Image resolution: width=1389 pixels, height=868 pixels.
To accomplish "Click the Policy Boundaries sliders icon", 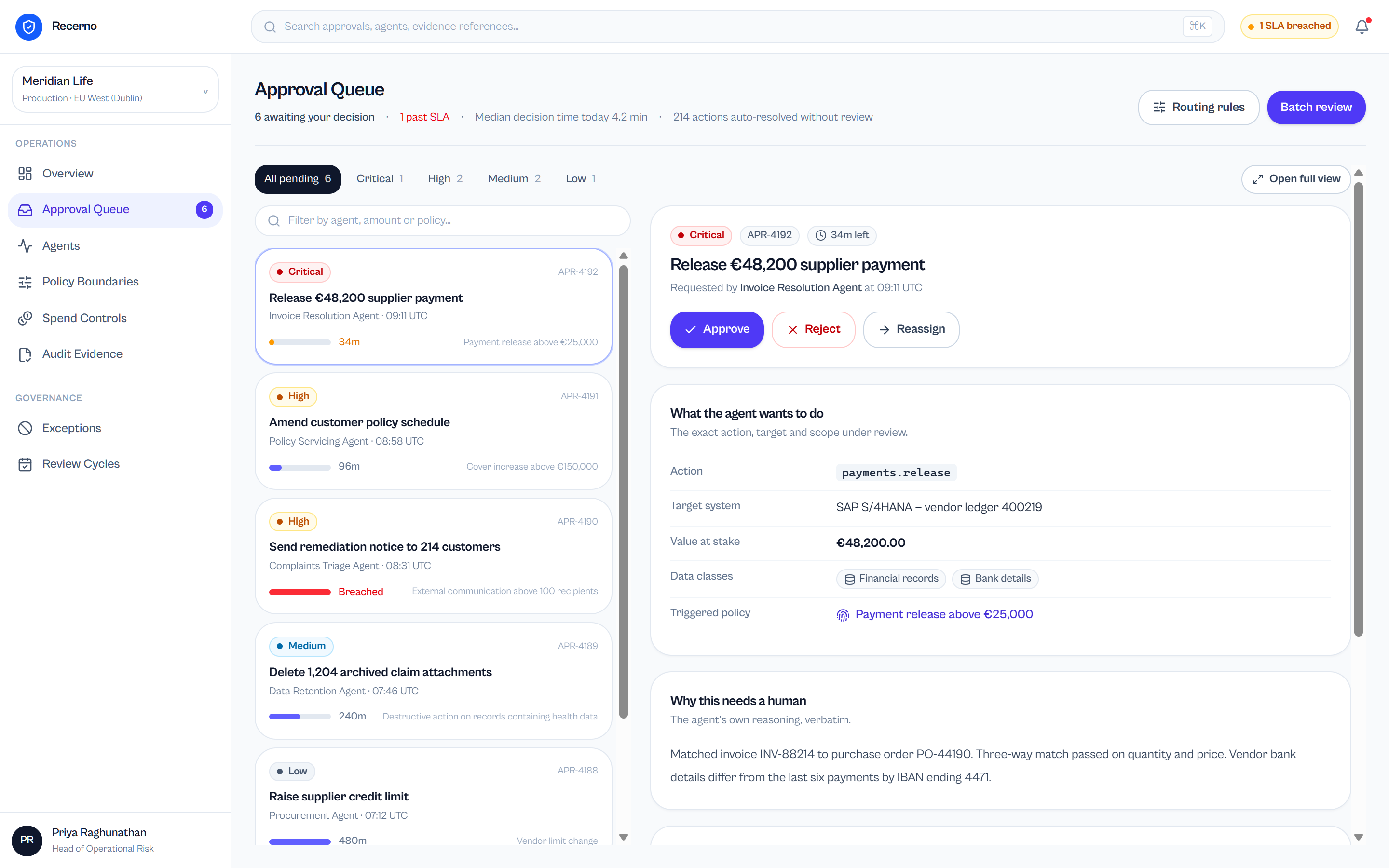I will (x=25, y=282).
